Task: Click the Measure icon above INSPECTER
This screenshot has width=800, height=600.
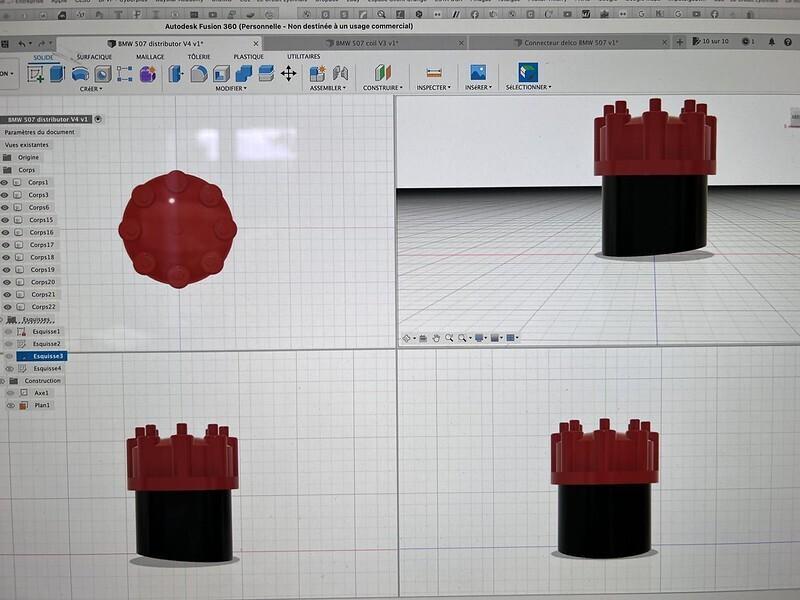Action: (x=434, y=73)
